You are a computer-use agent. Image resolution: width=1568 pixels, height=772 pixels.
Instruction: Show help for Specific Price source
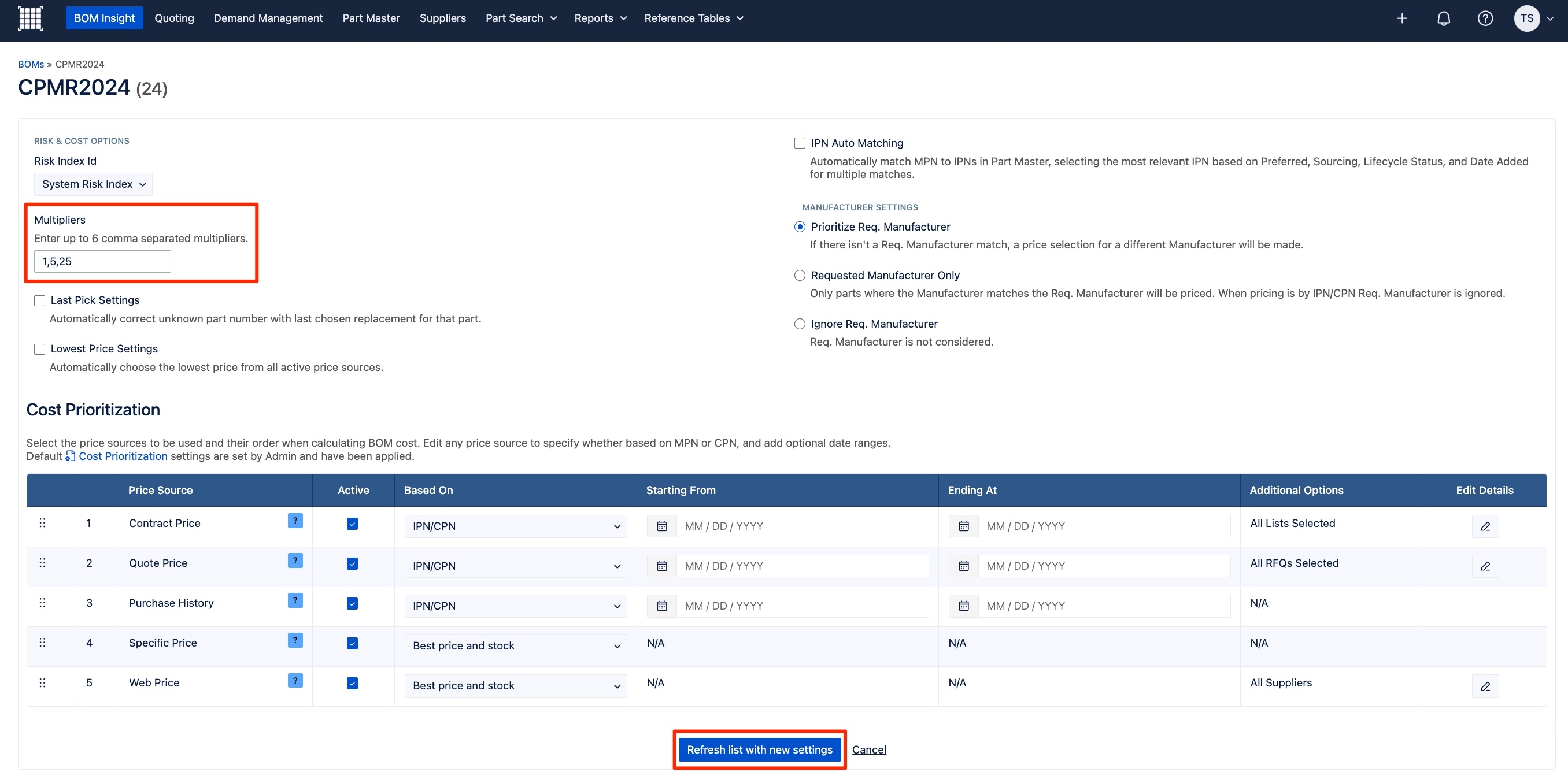[295, 640]
